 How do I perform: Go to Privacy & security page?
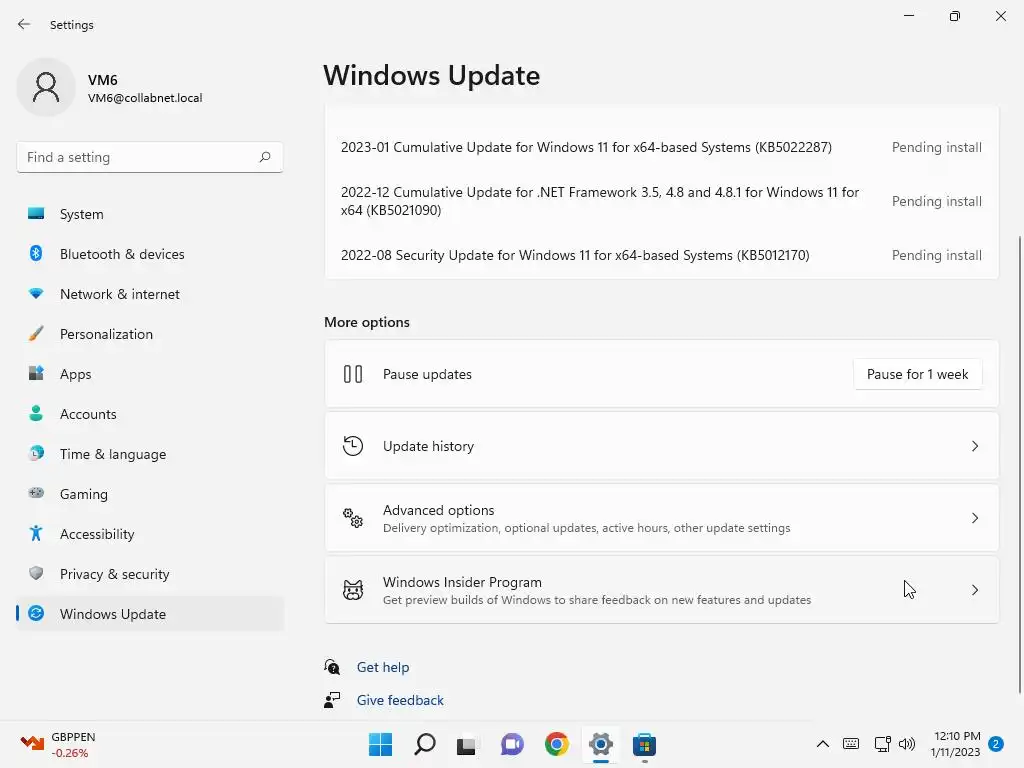coord(150,573)
